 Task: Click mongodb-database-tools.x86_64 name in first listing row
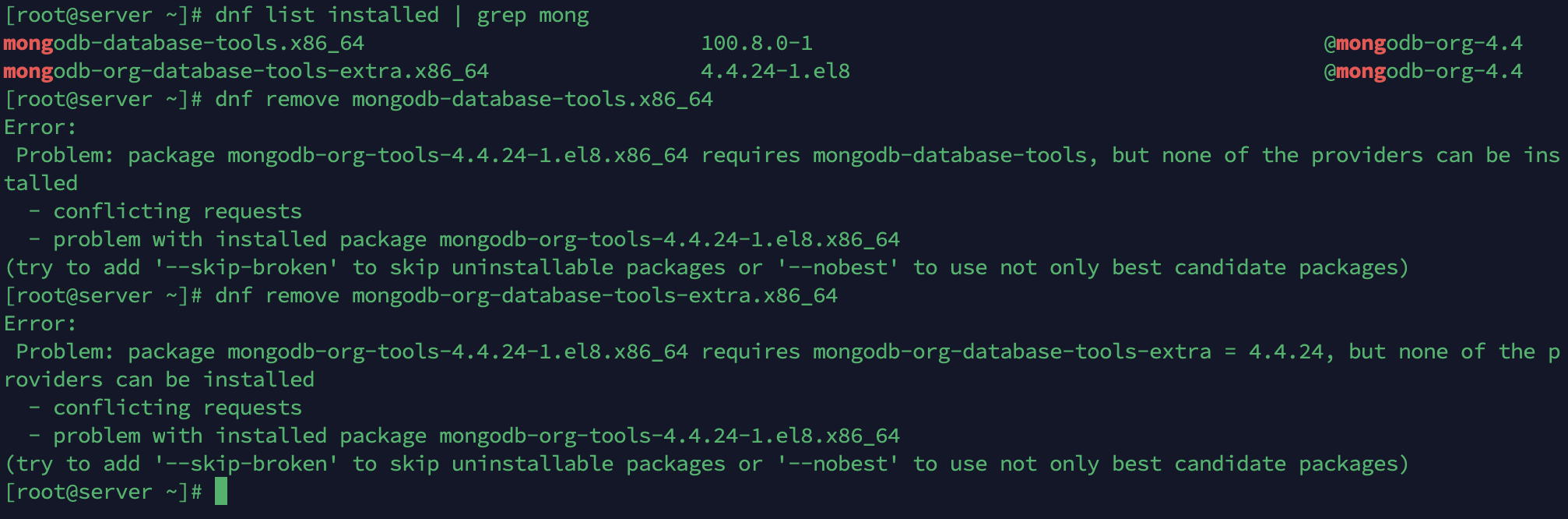click(184, 43)
